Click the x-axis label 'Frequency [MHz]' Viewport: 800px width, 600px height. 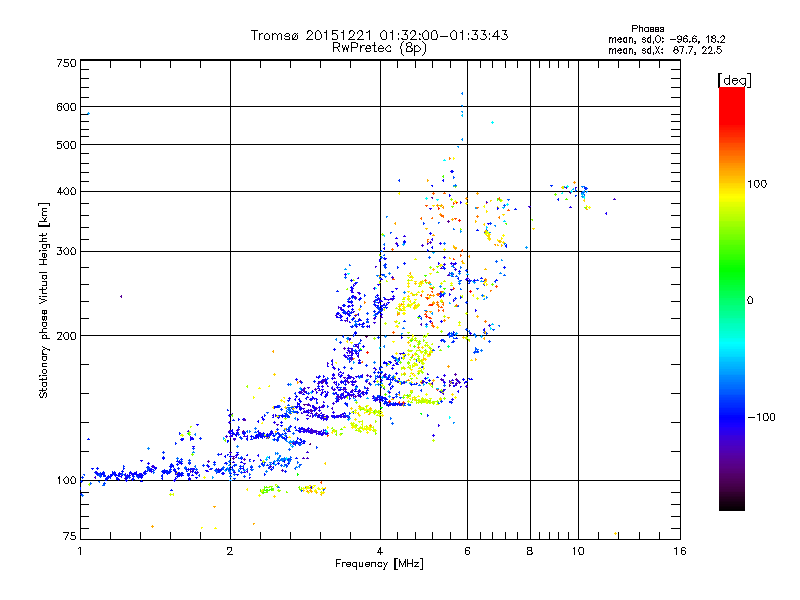379,564
